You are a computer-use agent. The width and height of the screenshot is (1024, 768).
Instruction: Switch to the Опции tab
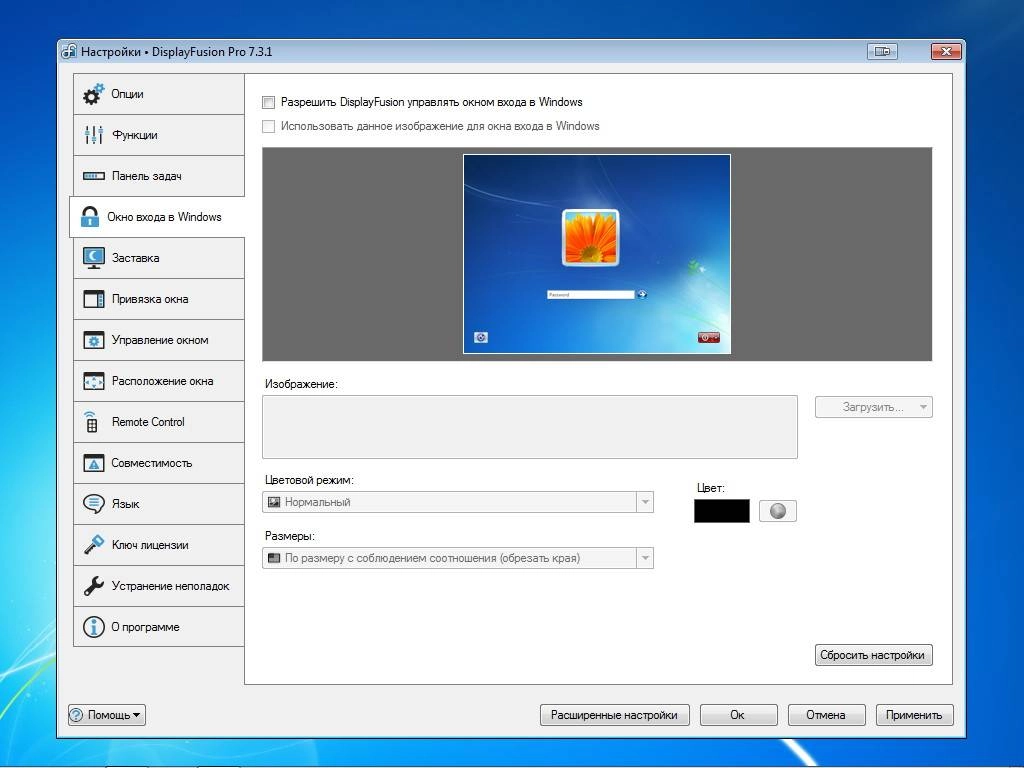(x=159, y=94)
